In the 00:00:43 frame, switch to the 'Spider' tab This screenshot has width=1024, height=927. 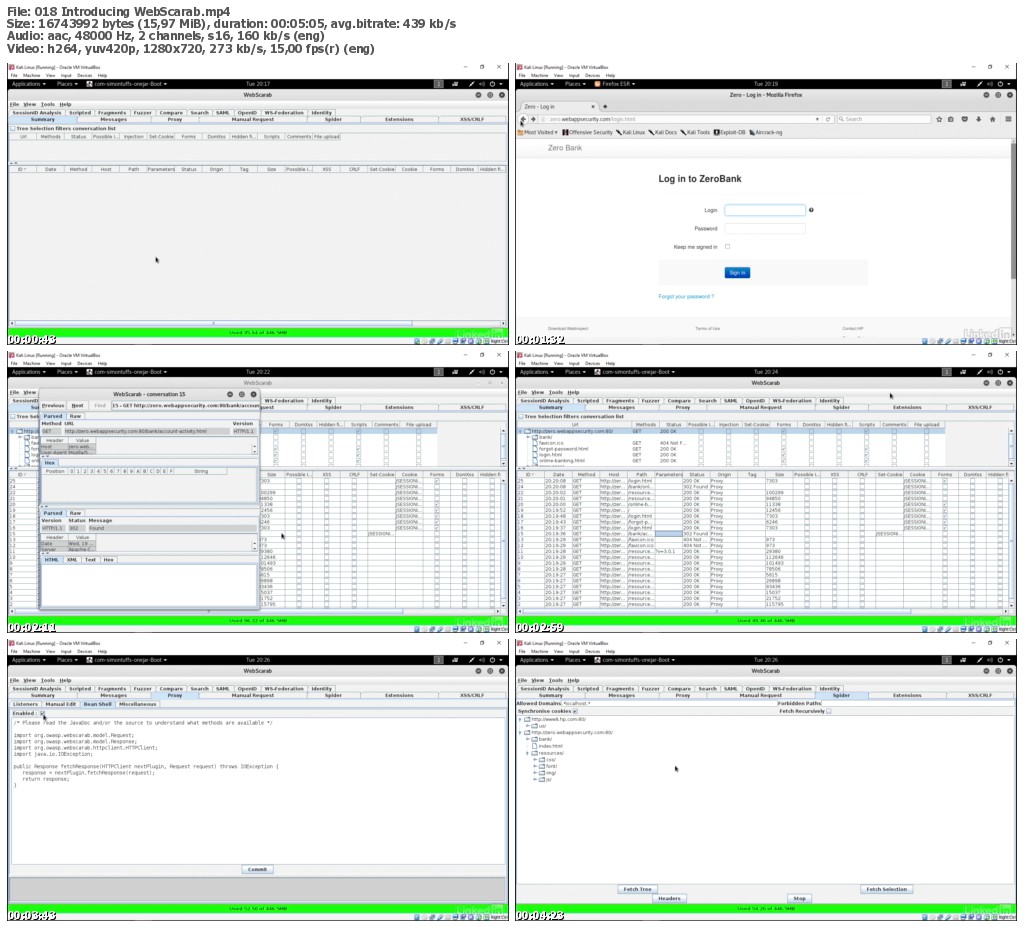(x=333, y=120)
